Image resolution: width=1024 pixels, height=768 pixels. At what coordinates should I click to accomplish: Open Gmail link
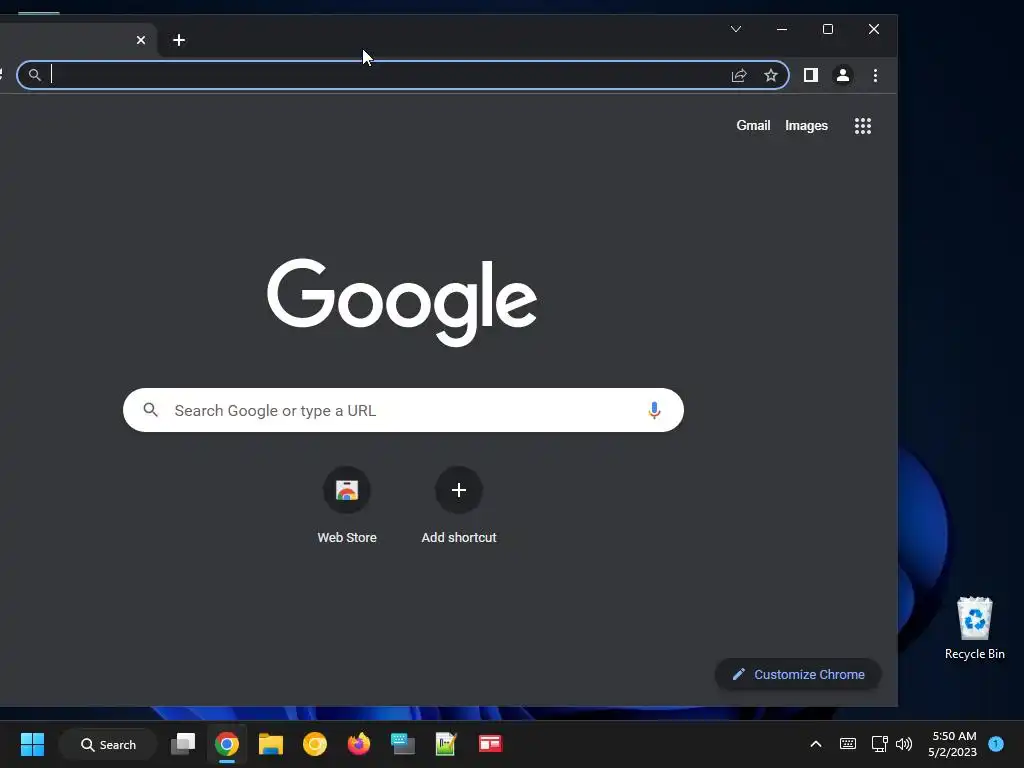pyautogui.click(x=753, y=125)
